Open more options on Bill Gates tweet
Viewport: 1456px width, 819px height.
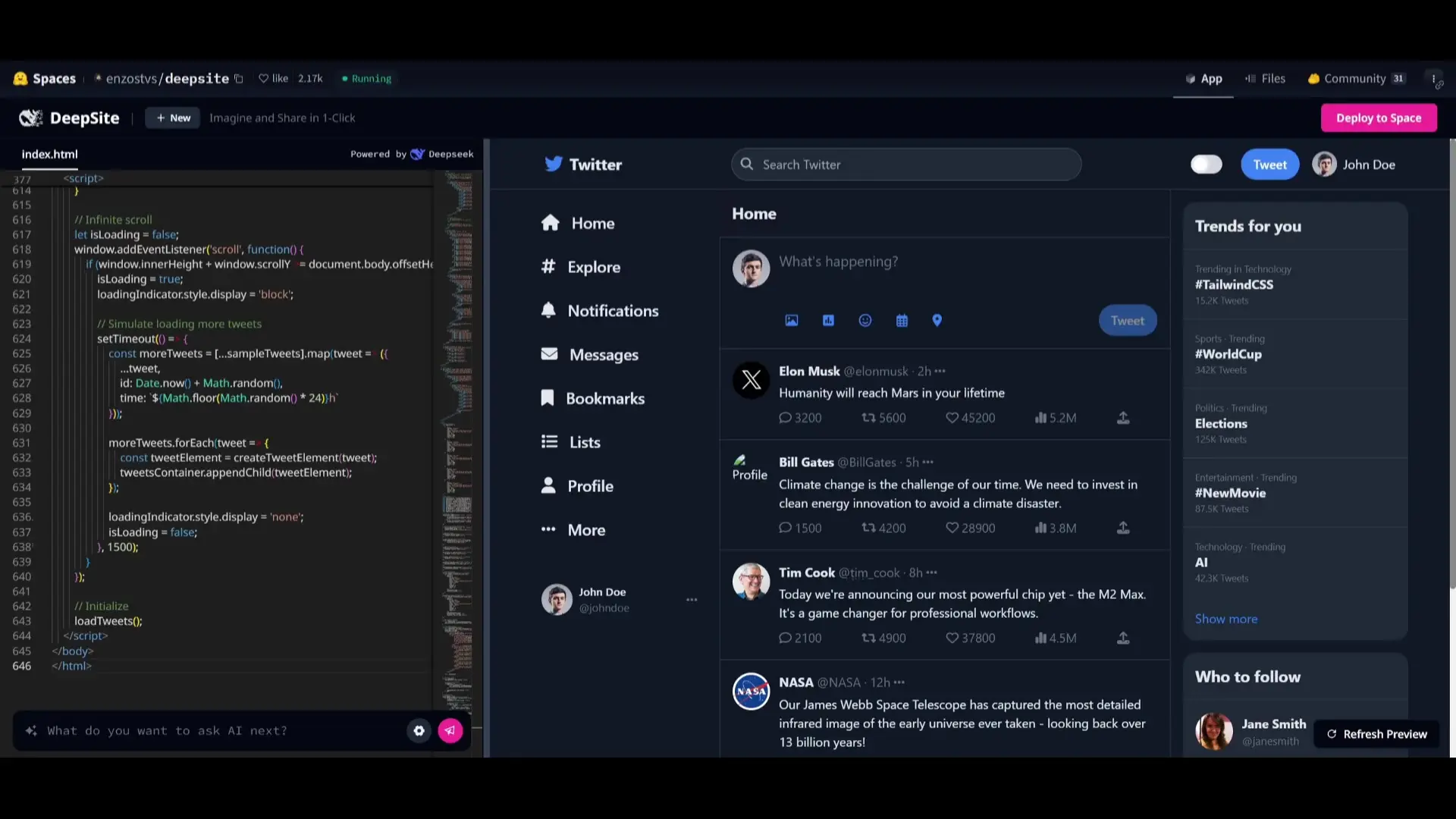point(928,463)
